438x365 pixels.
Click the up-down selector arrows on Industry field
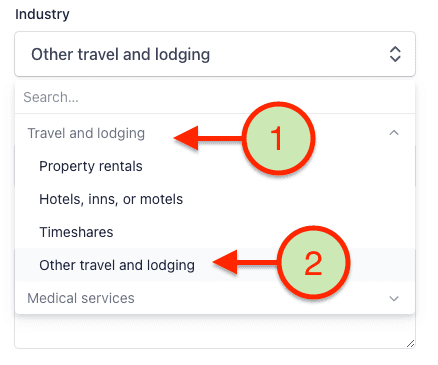(x=395, y=54)
